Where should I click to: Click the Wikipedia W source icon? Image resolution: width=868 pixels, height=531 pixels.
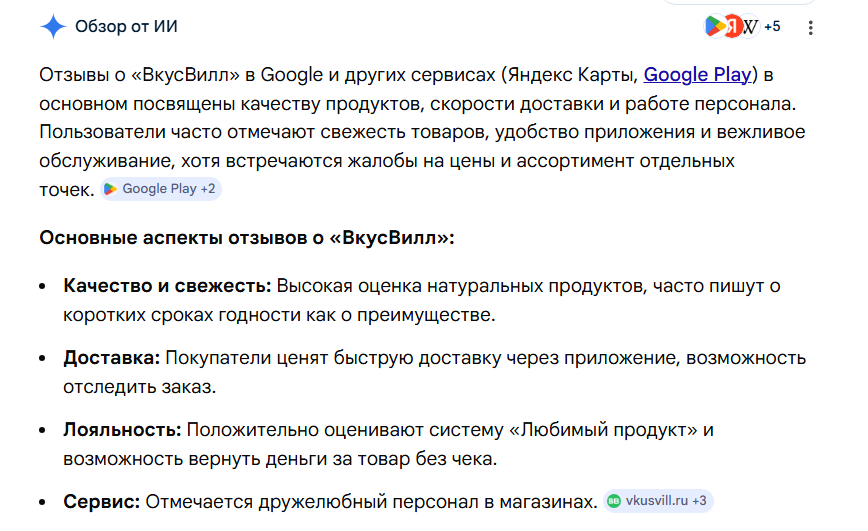pyautogui.click(x=749, y=27)
